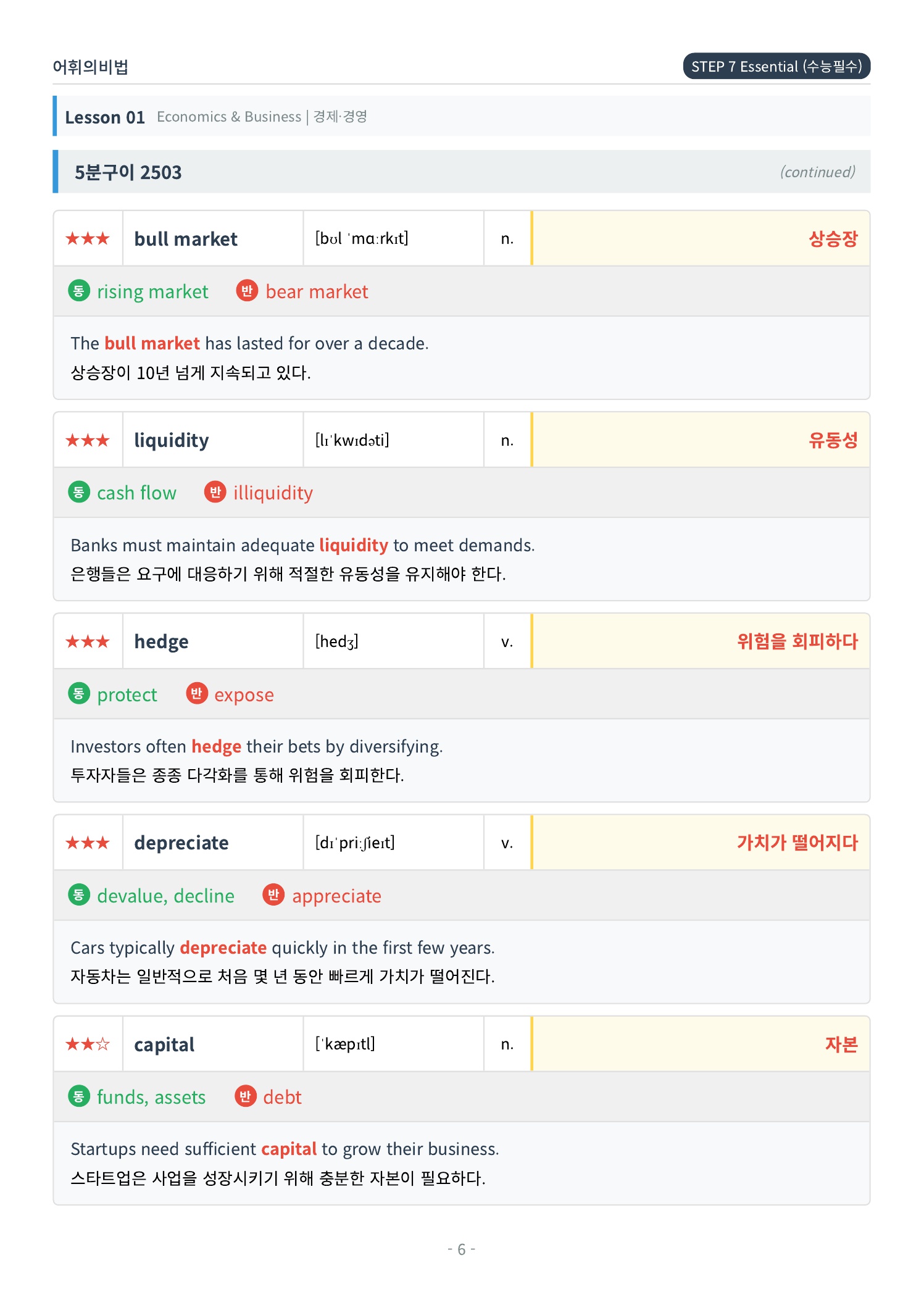This screenshot has width=924, height=1313.
Task: Click the green 동 icon beside protect
Action: tap(78, 694)
